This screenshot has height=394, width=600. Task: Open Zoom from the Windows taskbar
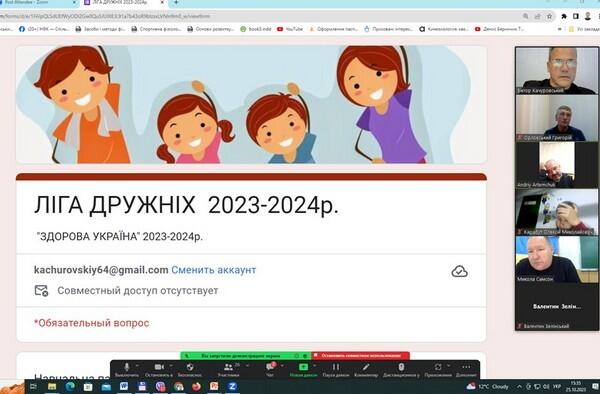click(x=232, y=387)
